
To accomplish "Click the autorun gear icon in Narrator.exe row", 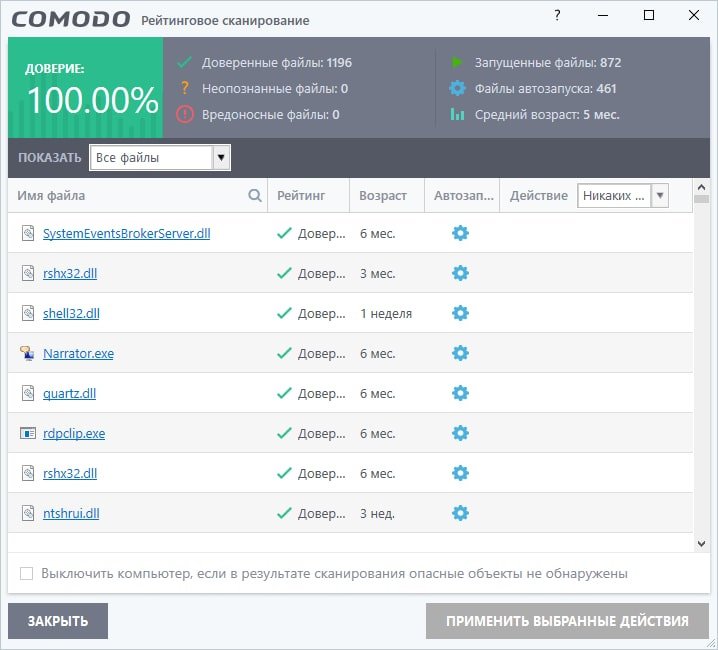I will tap(460, 353).
